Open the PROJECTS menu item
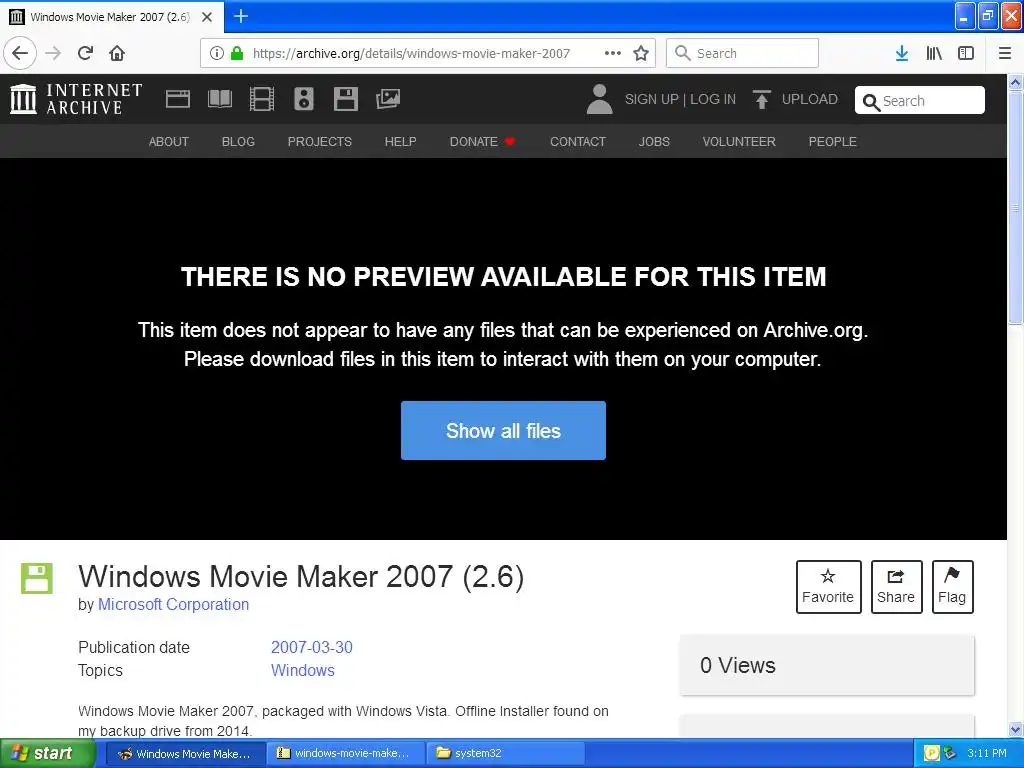This screenshot has height=768, width=1024. click(319, 142)
